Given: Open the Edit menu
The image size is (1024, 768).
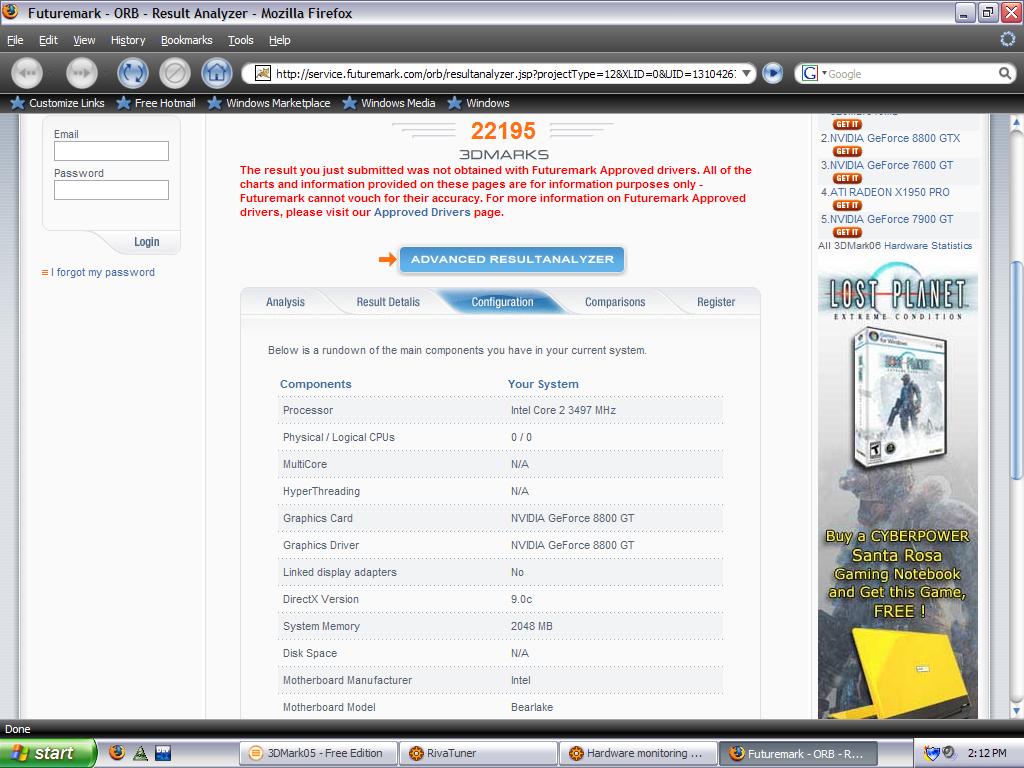Looking at the screenshot, I should pos(48,40).
